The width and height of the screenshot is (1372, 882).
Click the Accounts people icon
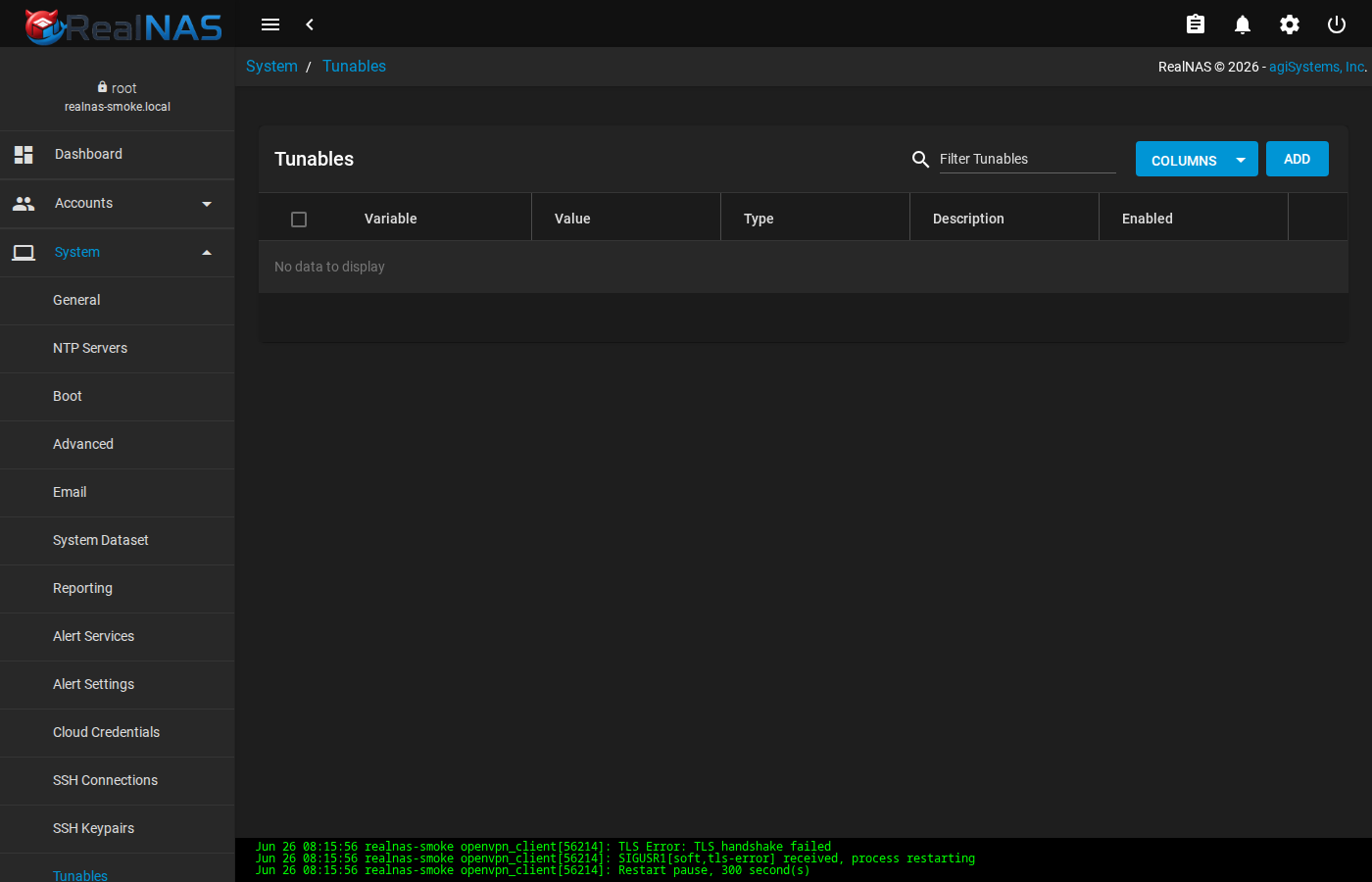tap(24, 203)
